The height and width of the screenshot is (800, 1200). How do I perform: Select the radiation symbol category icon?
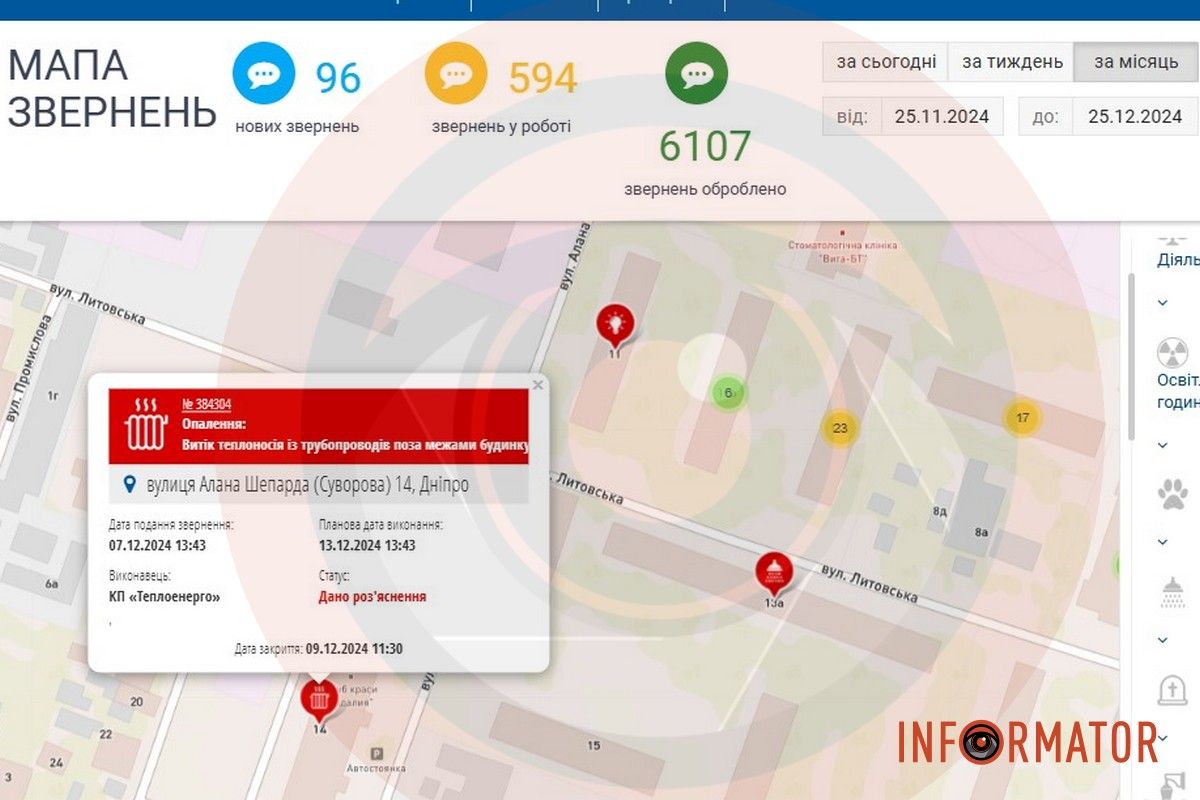click(1171, 352)
